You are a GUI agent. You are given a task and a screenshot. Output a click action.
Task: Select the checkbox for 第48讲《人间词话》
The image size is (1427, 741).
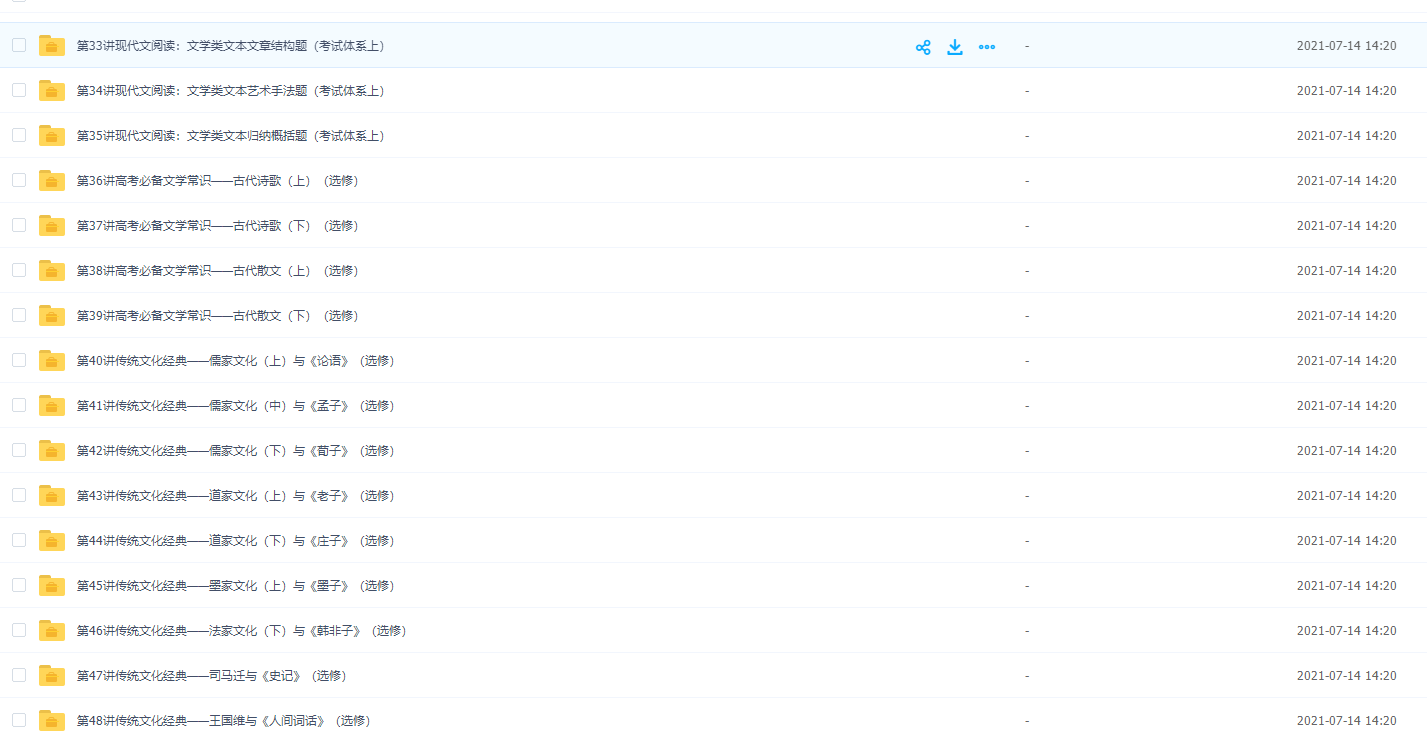19,720
